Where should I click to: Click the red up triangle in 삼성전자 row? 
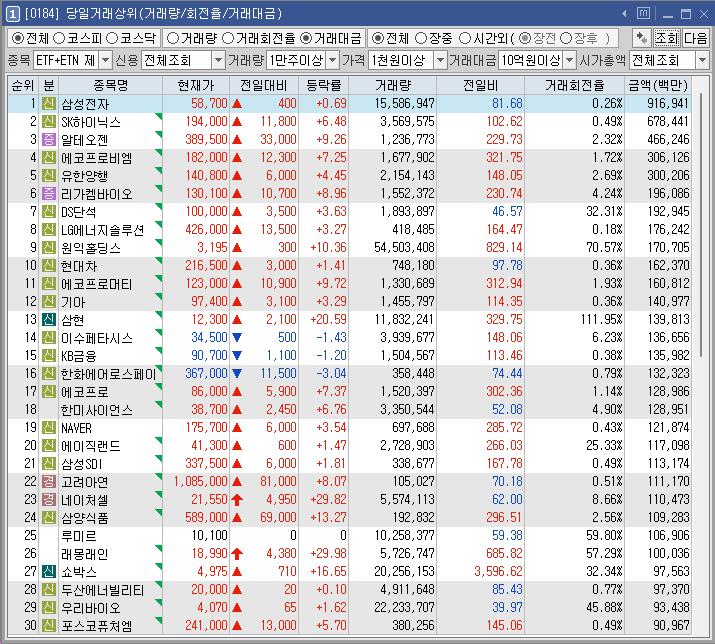237,104
